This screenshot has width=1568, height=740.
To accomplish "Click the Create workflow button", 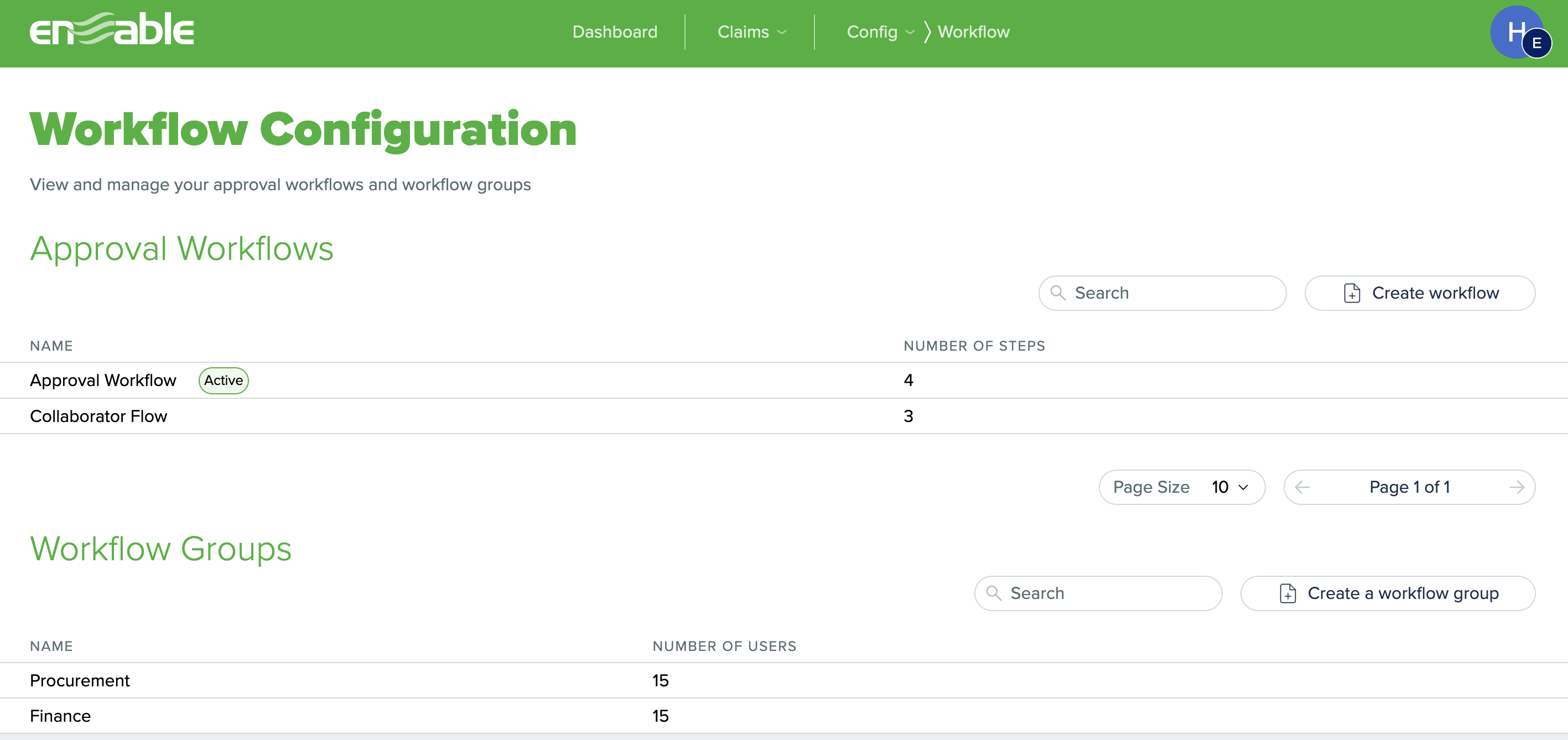I will [1420, 293].
